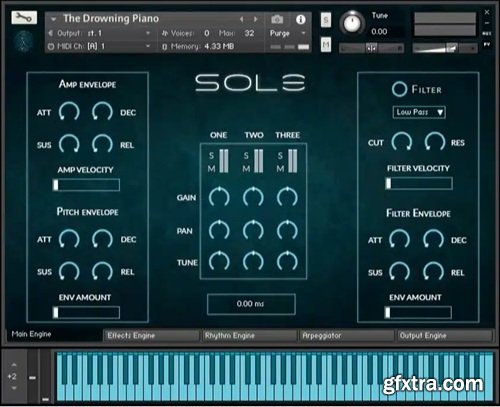Viewport: 500px width, 407px height.
Task: Expand the MIDI Ch [A] 1 dropdown
Action: (x=148, y=46)
